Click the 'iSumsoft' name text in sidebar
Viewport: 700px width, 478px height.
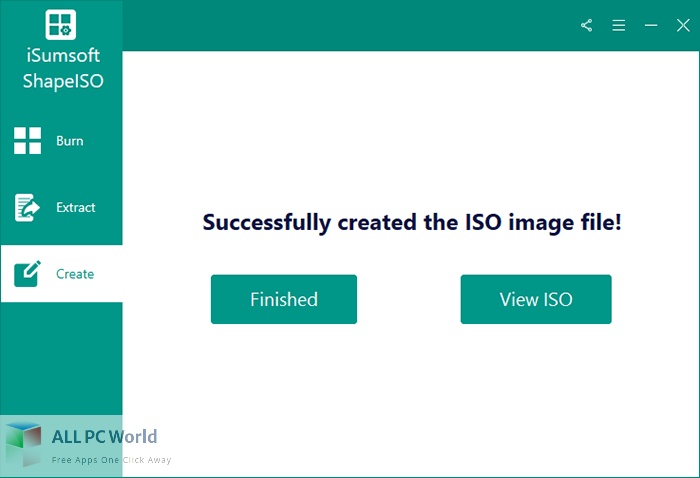click(61, 56)
